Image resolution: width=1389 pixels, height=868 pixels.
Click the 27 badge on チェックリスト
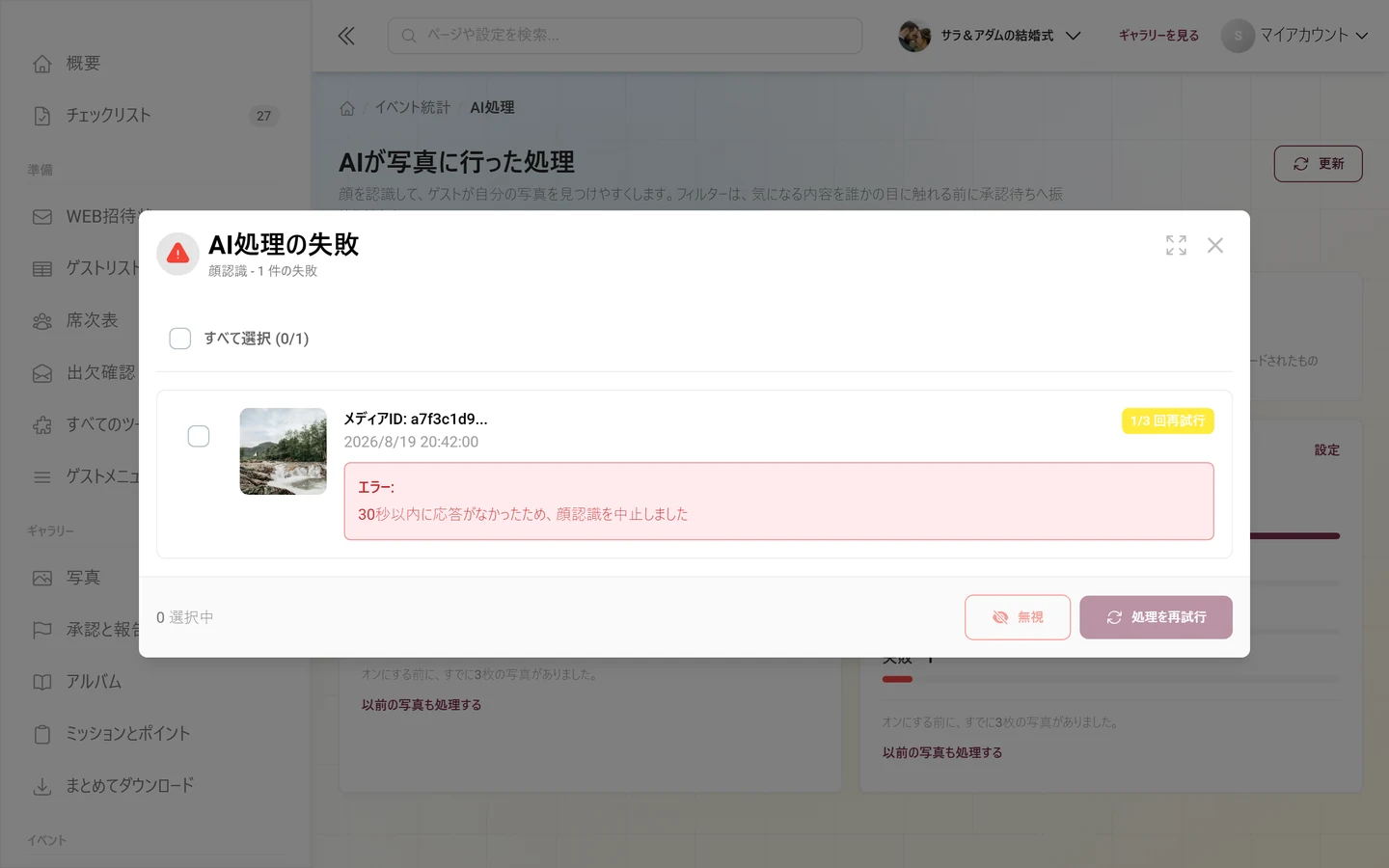pyautogui.click(x=263, y=116)
